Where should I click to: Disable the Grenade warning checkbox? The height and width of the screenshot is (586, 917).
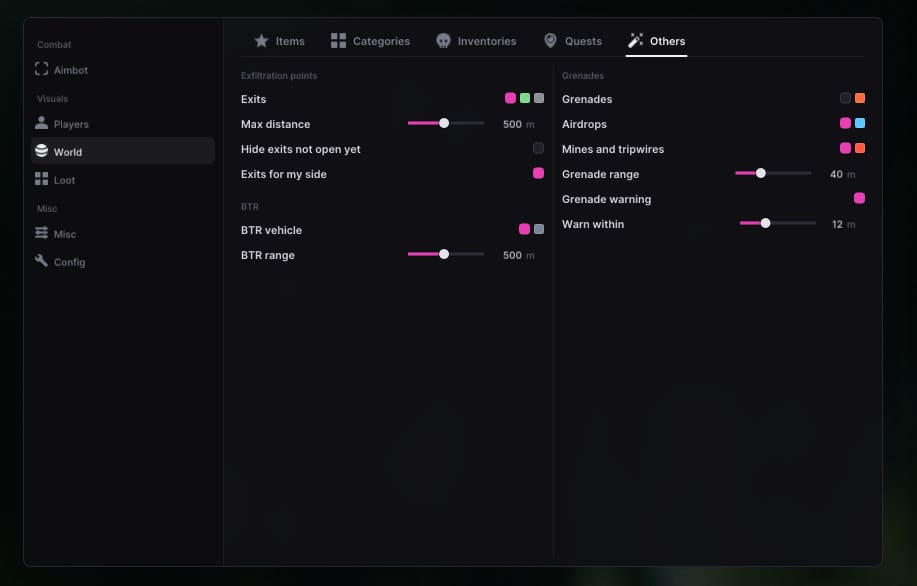tap(860, 198)
